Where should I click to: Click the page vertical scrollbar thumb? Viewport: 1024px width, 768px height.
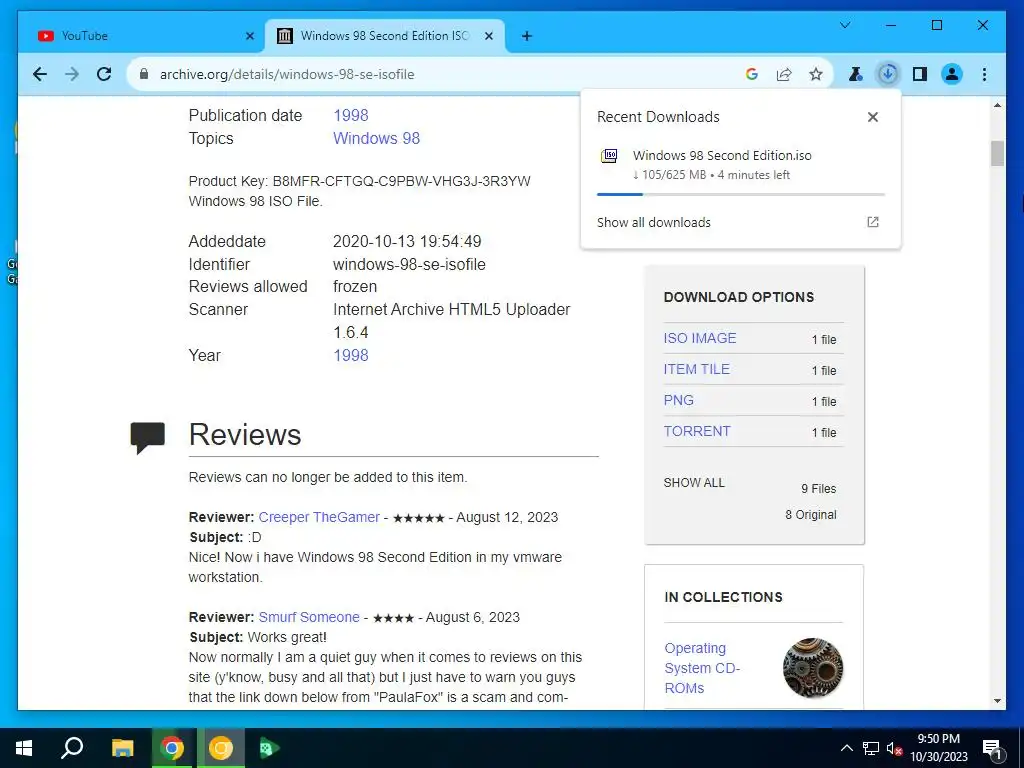tap(997, 153)
